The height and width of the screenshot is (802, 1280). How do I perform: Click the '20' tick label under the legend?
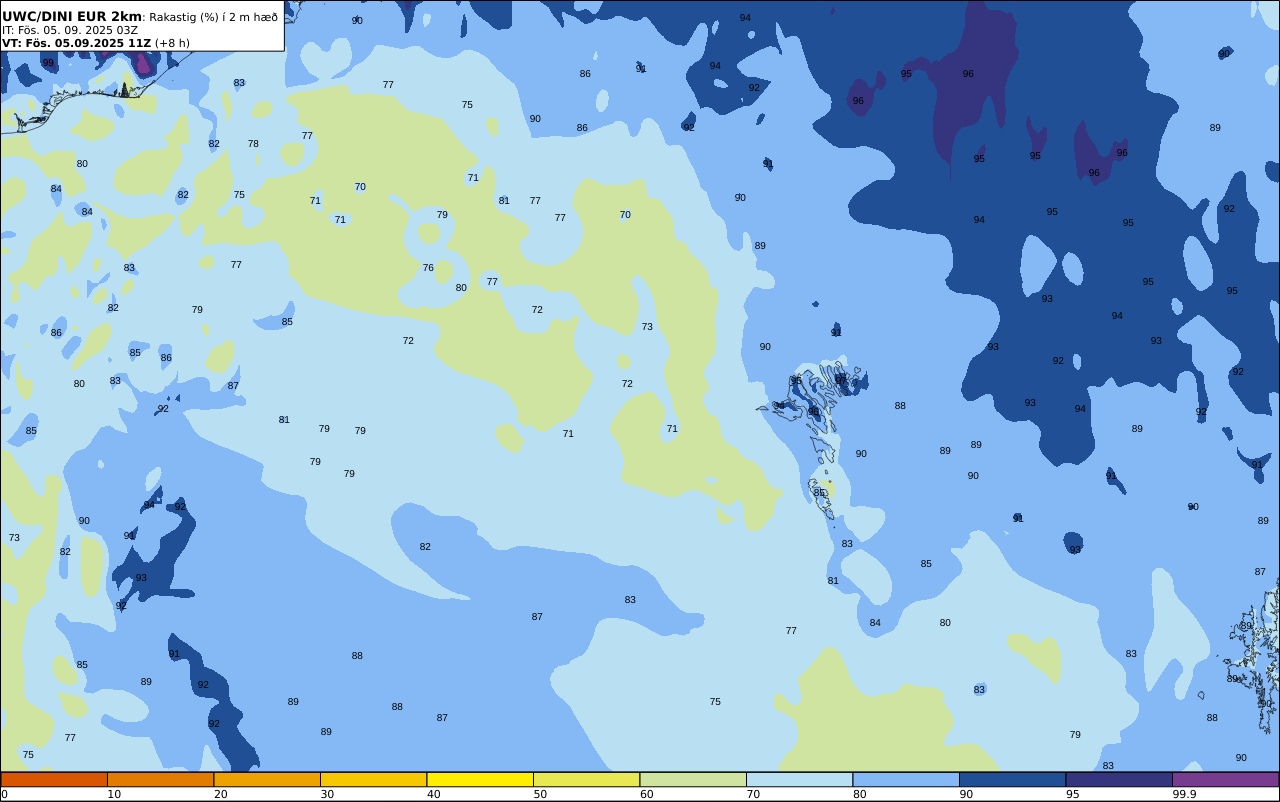pyautogui.click(x=220, y=794)
